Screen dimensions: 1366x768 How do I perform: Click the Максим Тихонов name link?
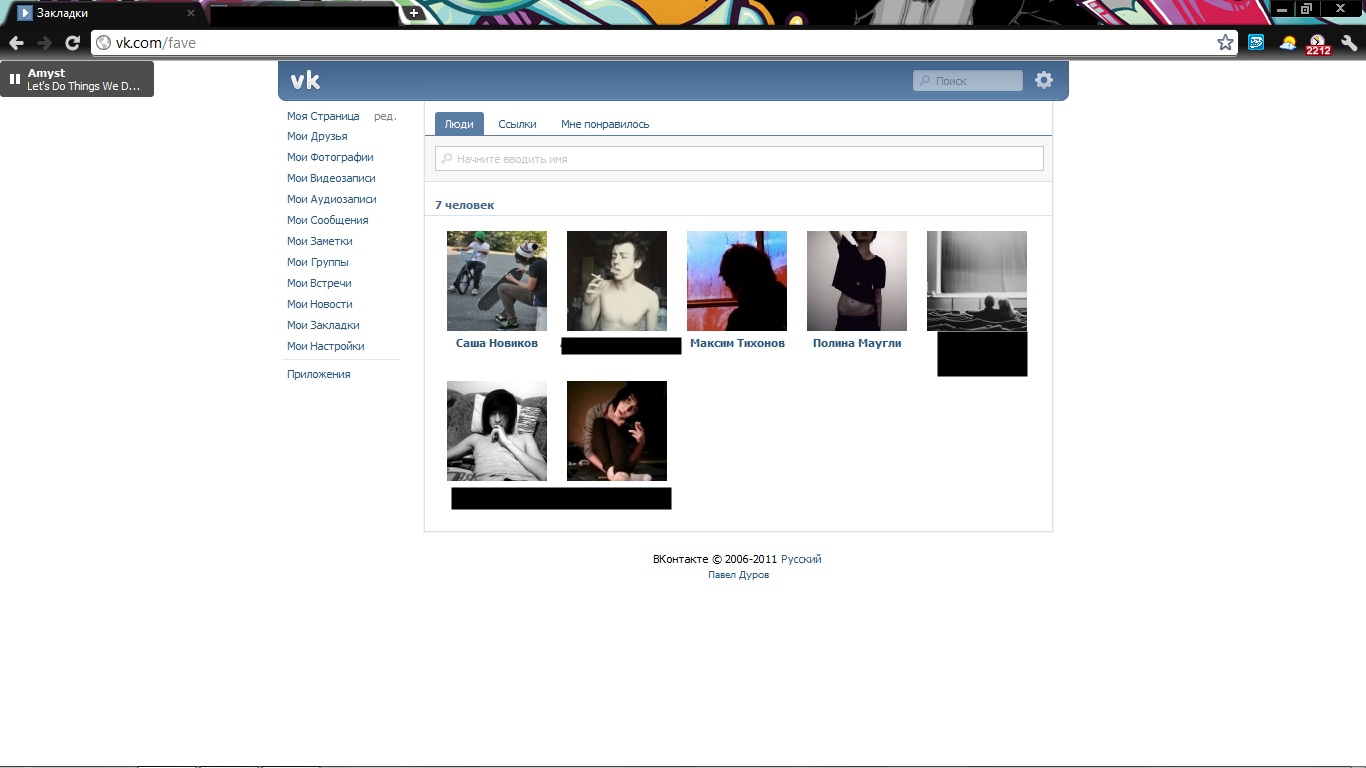pyautogui.click(x=737, y=343)
